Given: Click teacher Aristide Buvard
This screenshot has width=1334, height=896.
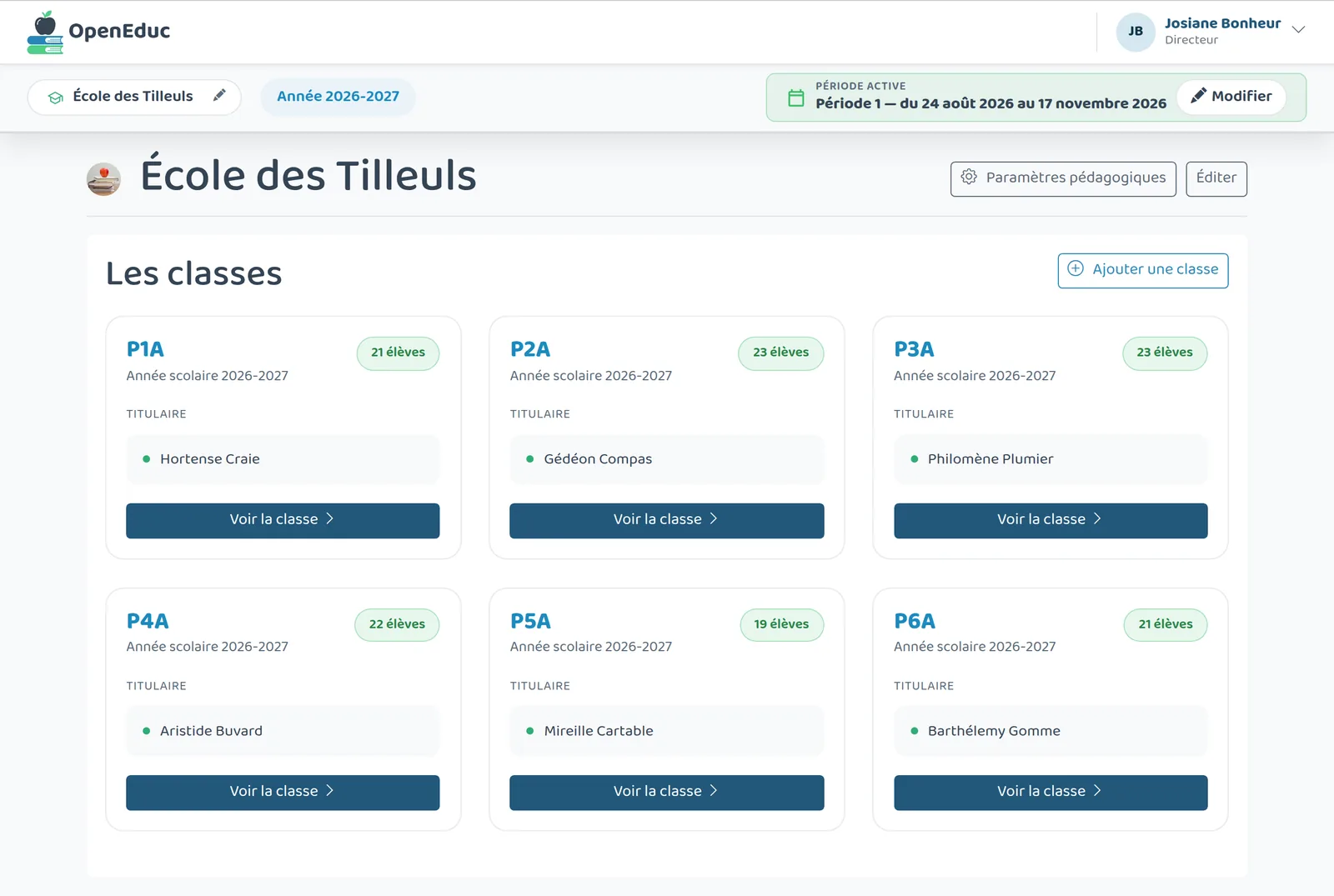Looking at the screenshot, I should tap(211, 731).
